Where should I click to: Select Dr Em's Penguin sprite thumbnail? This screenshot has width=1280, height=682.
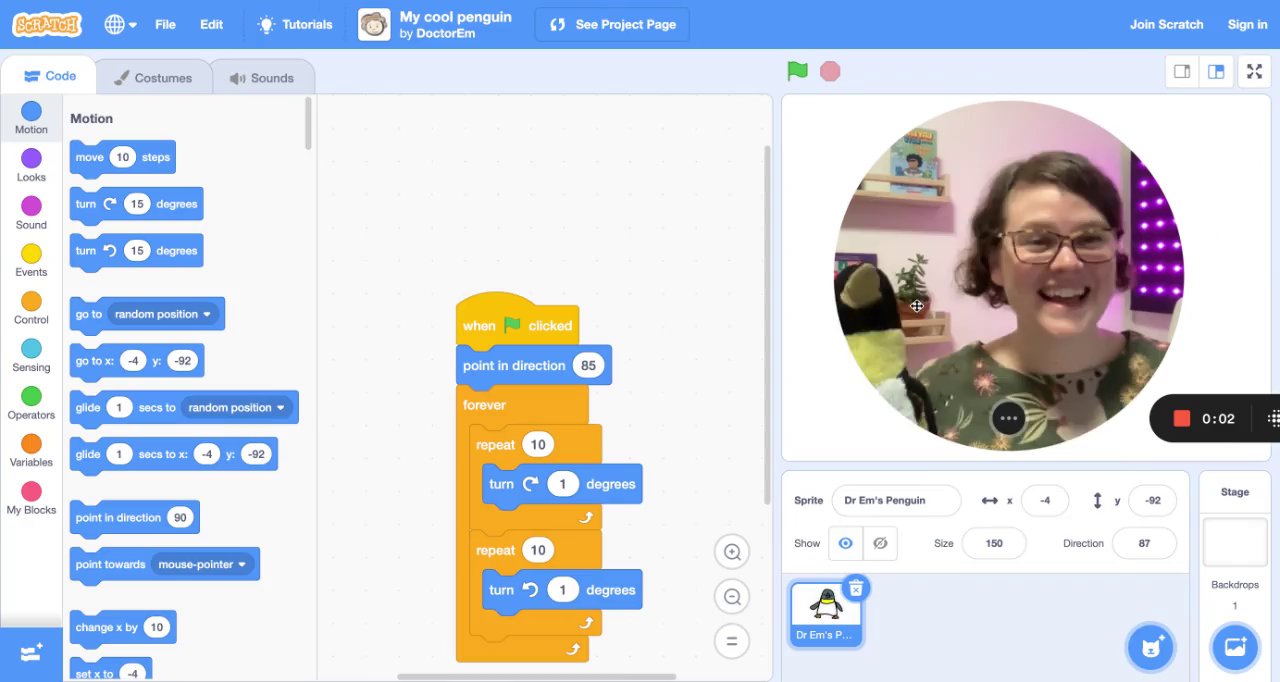pos(826,615)
